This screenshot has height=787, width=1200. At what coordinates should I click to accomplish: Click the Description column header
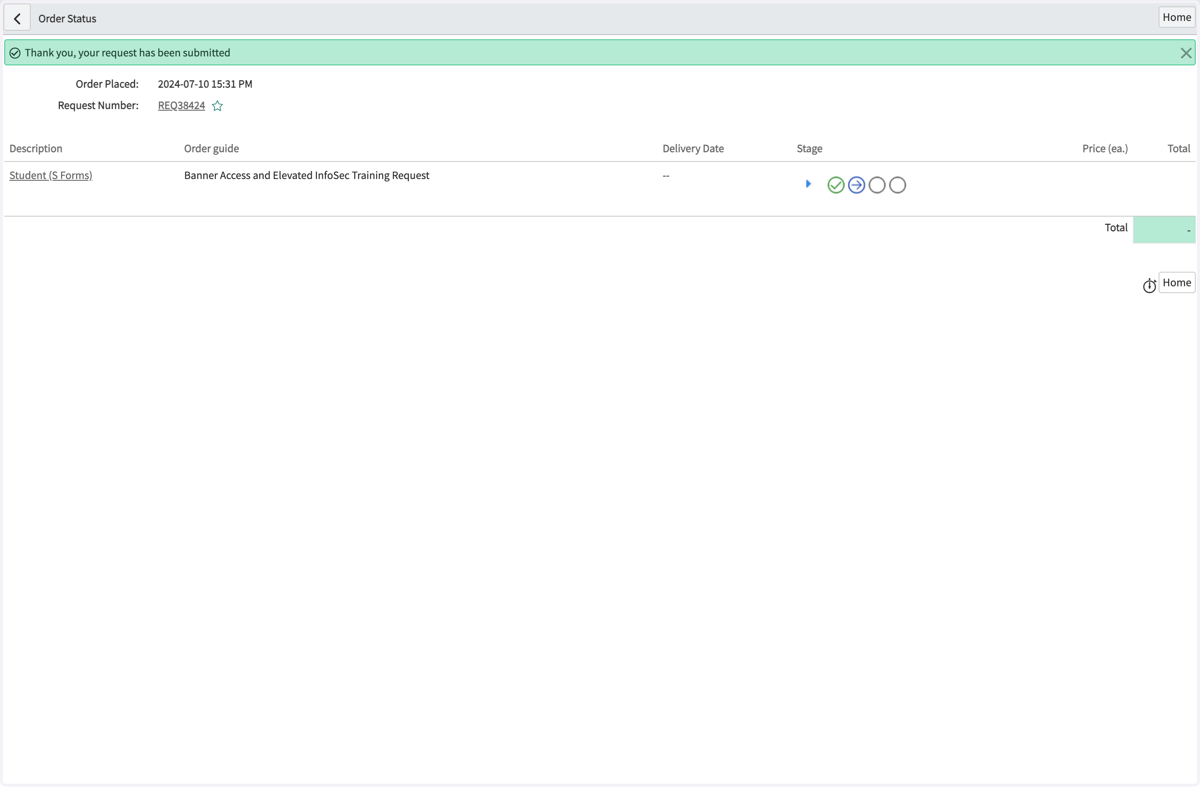(36, 148)
